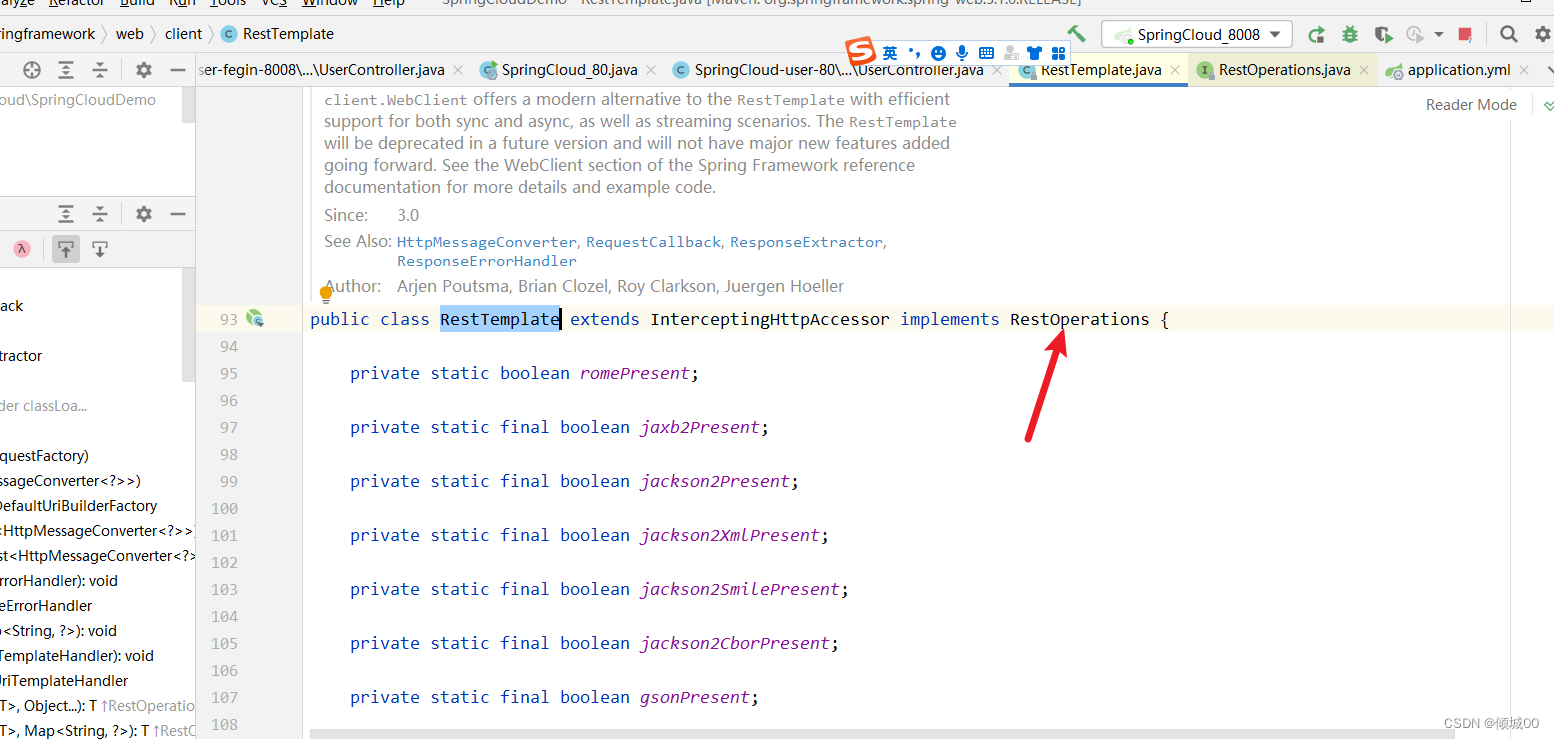
Task: Close the RestOperations.java tab
Action: pyautogui.click(x=1364, y=70)
